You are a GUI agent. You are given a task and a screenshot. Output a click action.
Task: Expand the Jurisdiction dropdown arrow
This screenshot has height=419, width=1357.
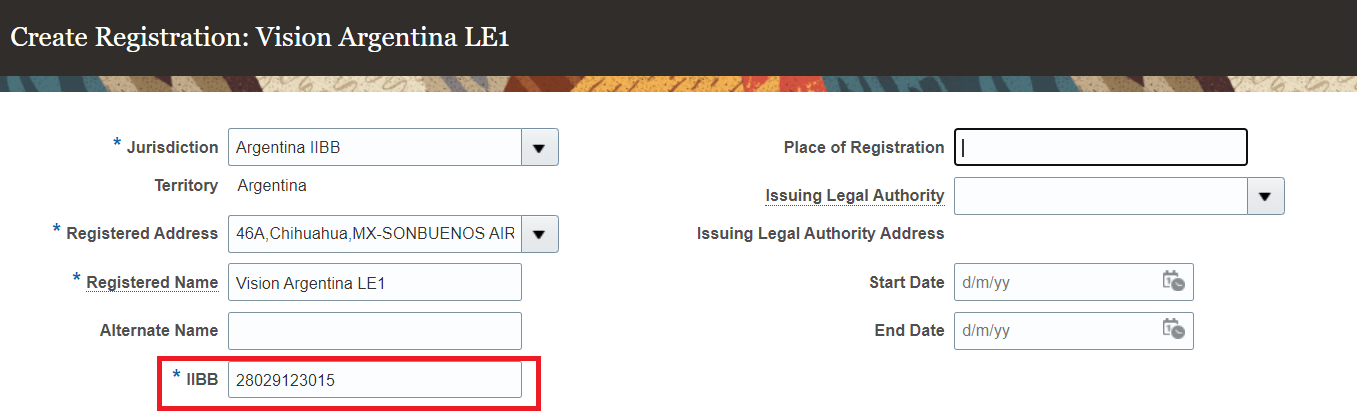(x=539, y=148)
